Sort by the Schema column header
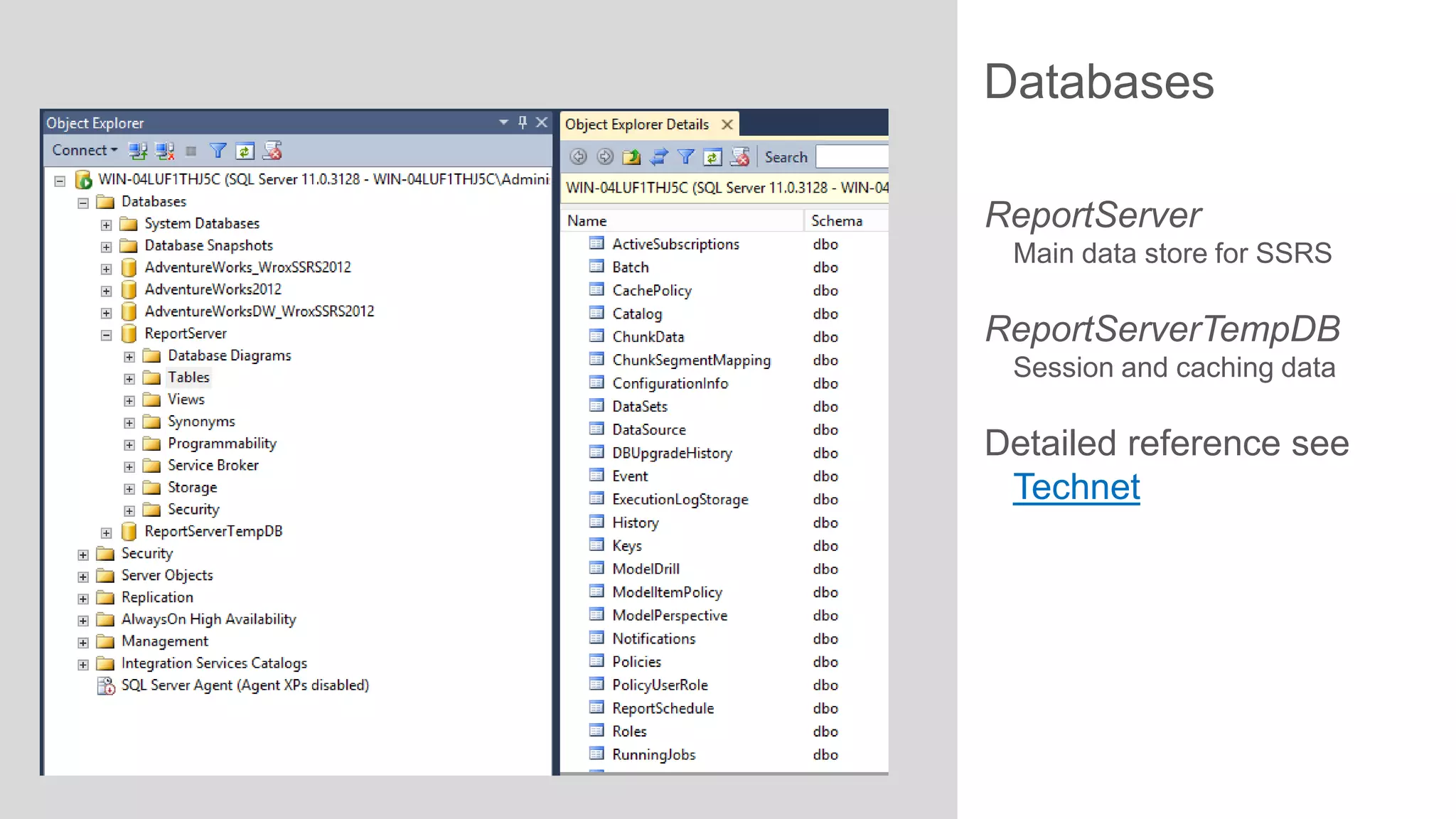The width and height of the screenshot is (1456, 819). click(847, 221)
